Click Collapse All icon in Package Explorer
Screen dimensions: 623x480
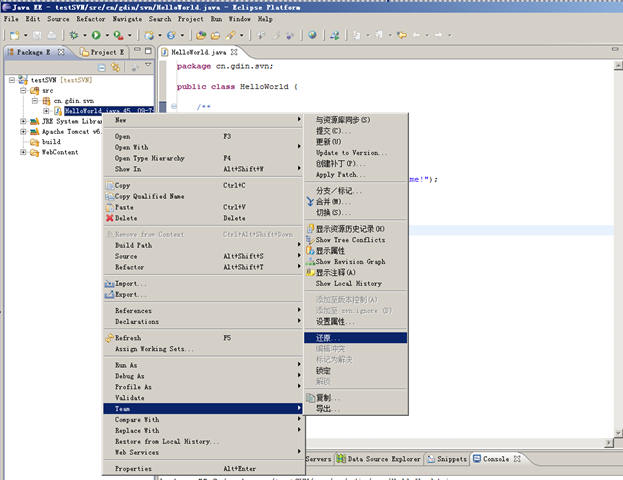[x=102, y=68]
